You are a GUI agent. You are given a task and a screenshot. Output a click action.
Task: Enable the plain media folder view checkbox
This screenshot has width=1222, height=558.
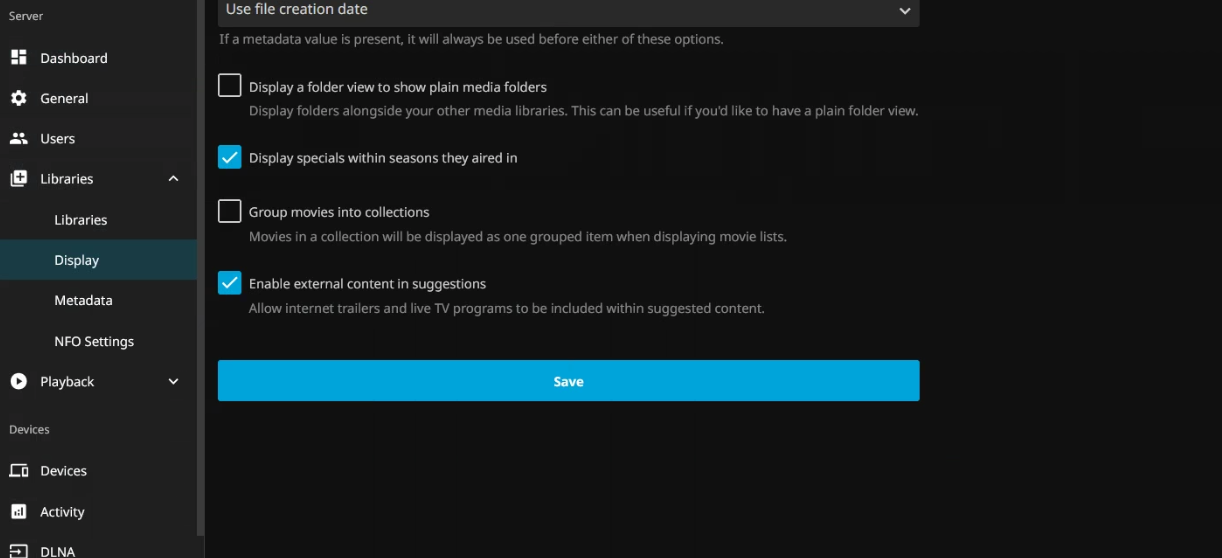(230, 86)
